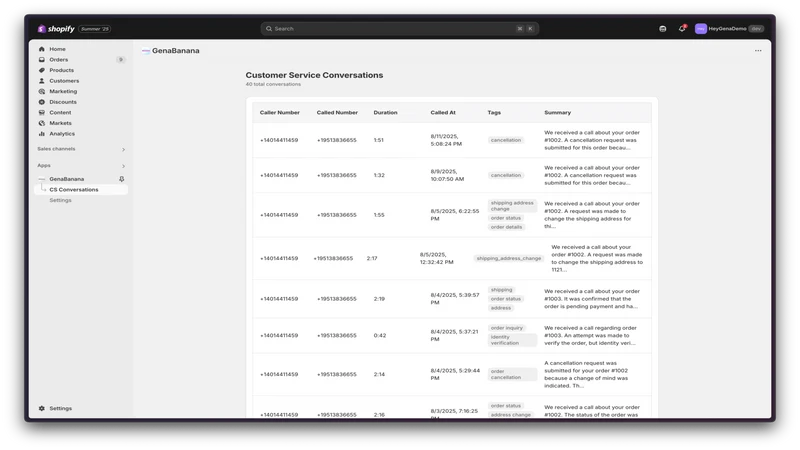
Task: Click the Markets globe icon
Action: coord(42,123)
